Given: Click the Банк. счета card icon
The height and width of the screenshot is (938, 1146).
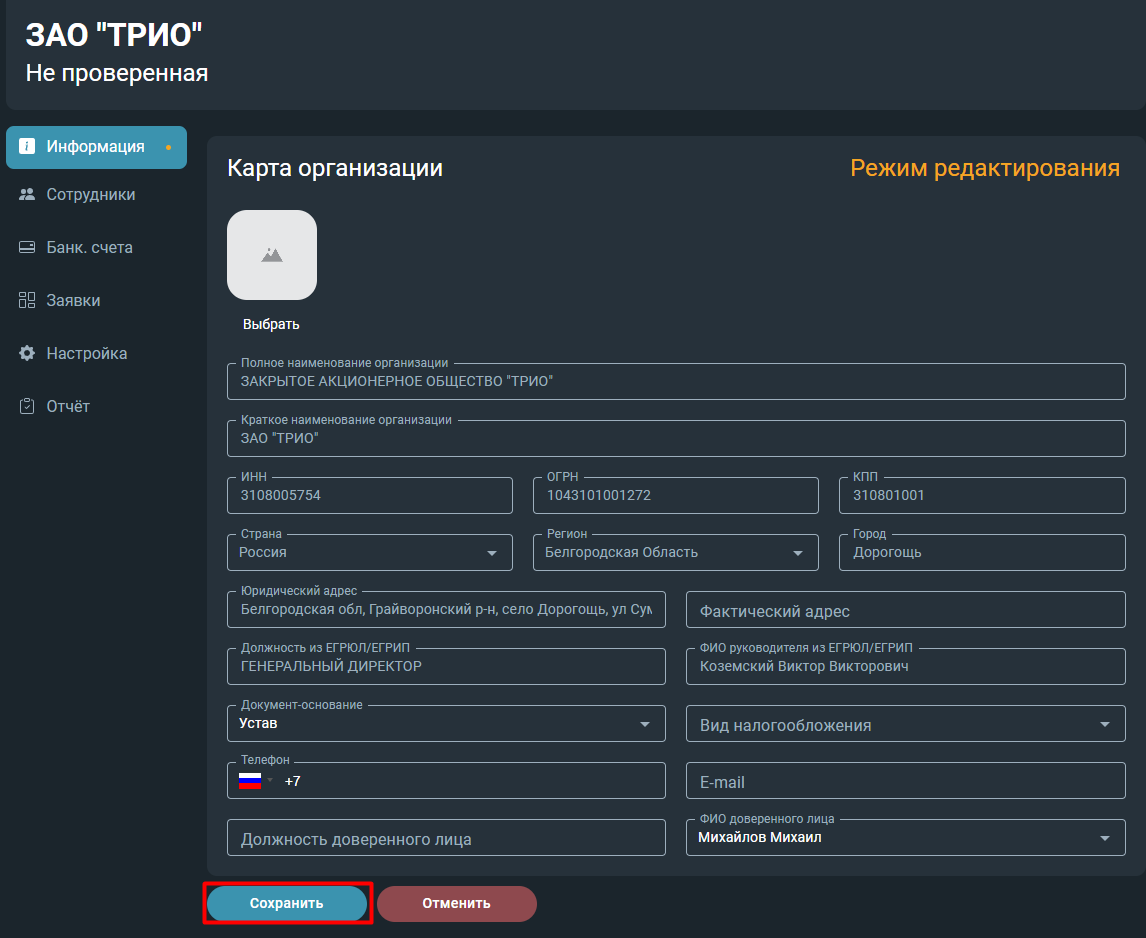Looking at the screenshot, I should pyautogui.click(x=27, y=247).
